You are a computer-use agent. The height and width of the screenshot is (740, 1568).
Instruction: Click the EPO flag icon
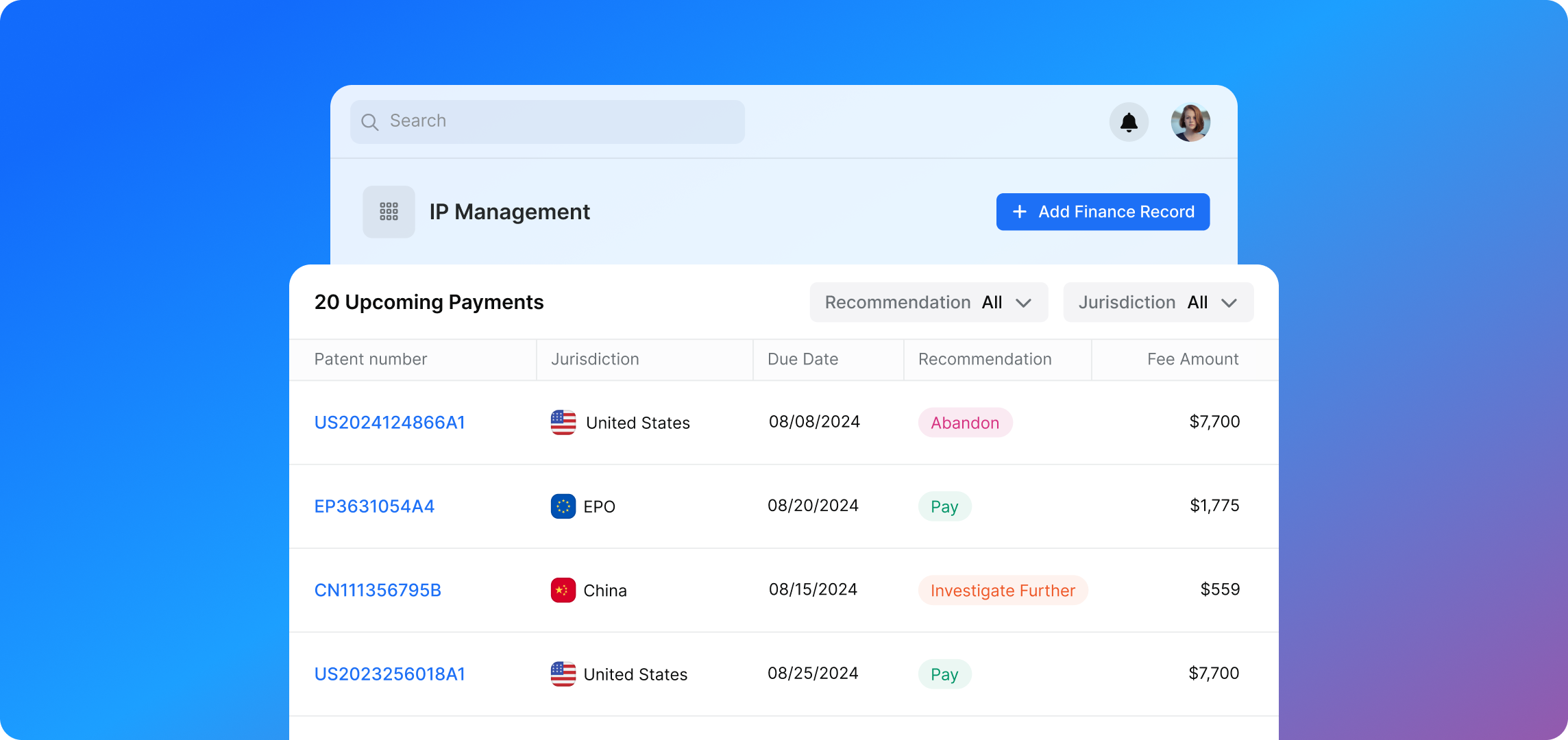[x=563, y=506]
